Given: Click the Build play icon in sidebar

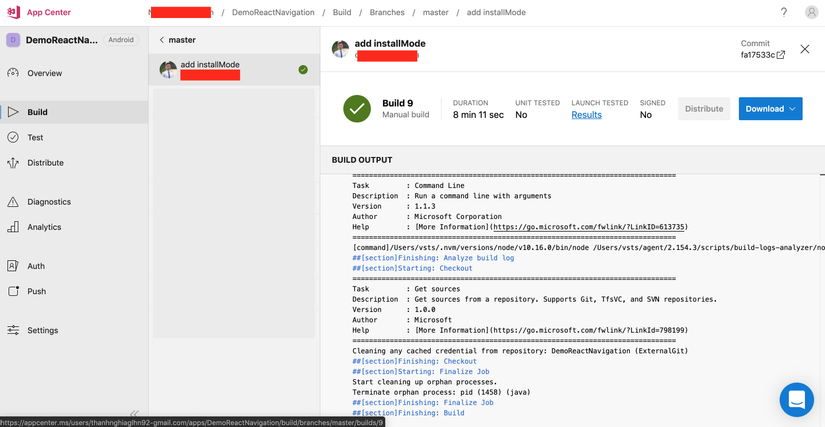Looking at the screenshot, I should click(x=13, y=112).
